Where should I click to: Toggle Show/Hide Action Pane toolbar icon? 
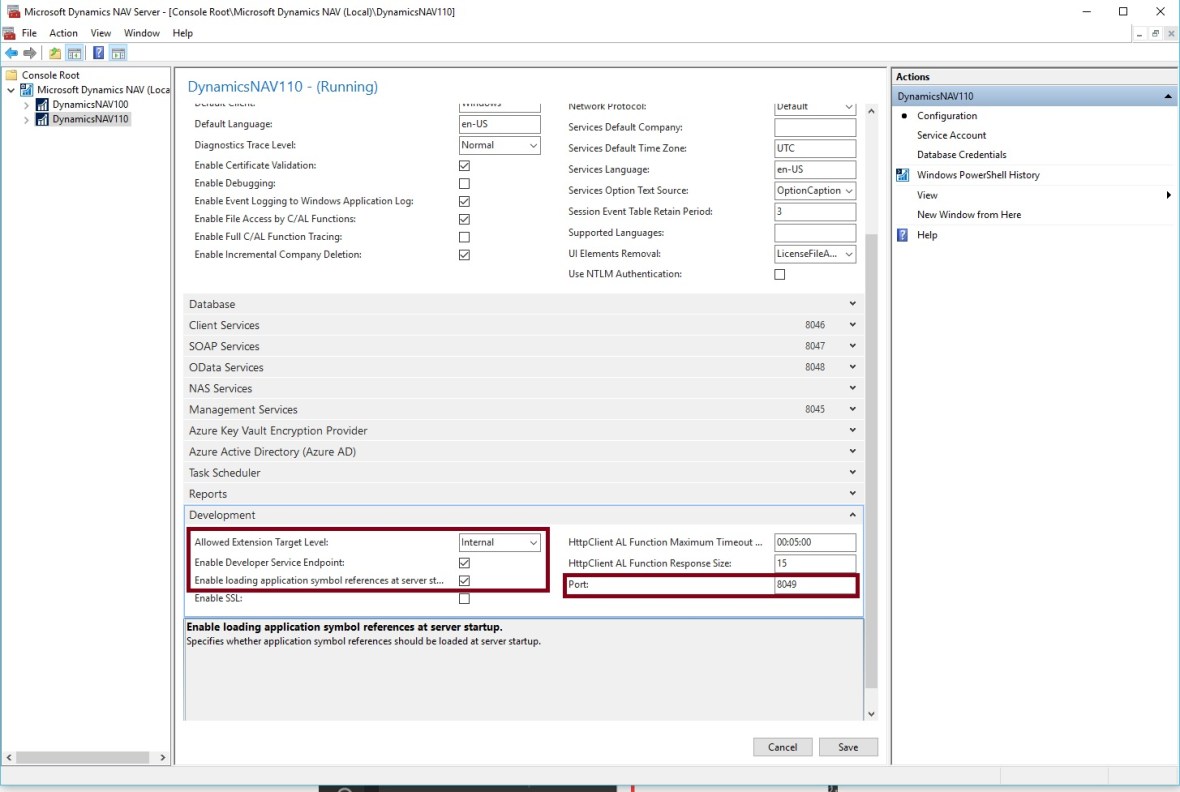pyautogui.click(x=118, y=53)
